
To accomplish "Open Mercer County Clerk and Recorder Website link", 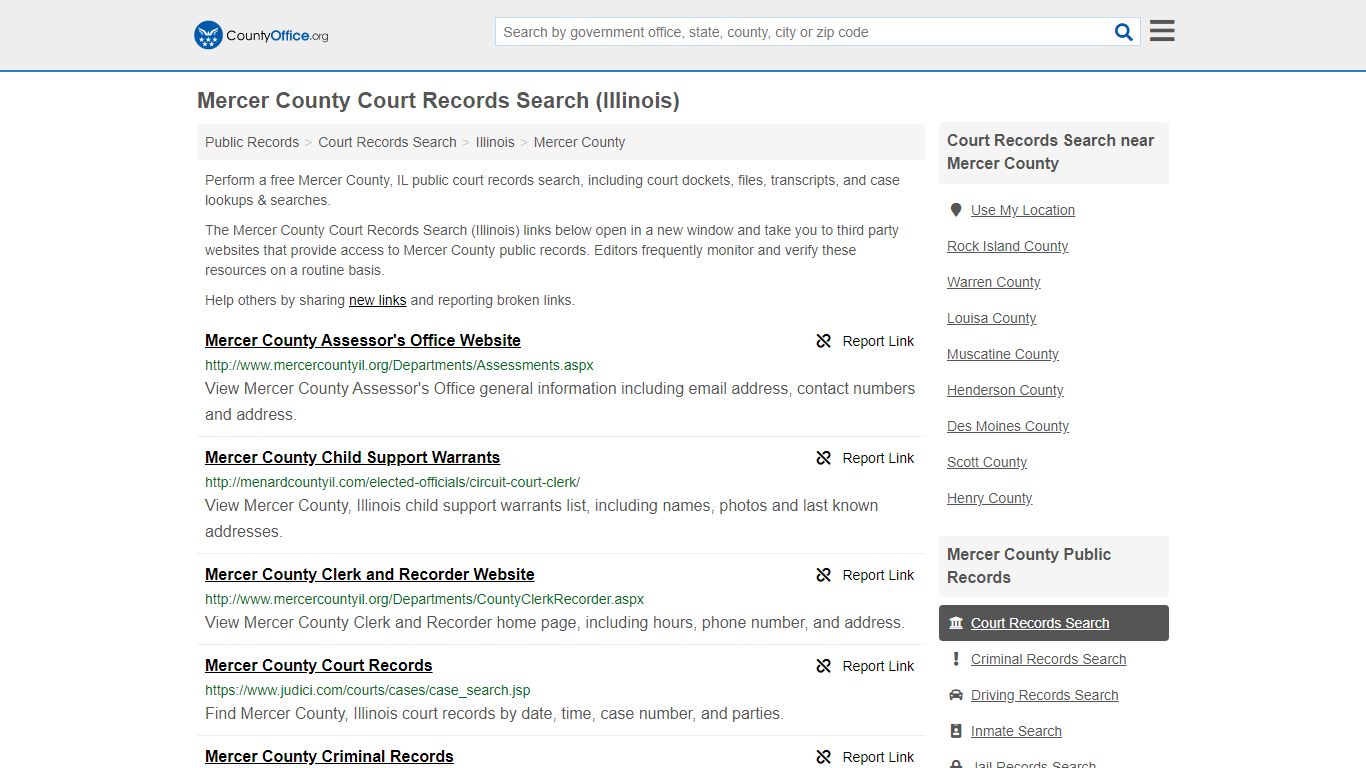I will pos(370,575).
